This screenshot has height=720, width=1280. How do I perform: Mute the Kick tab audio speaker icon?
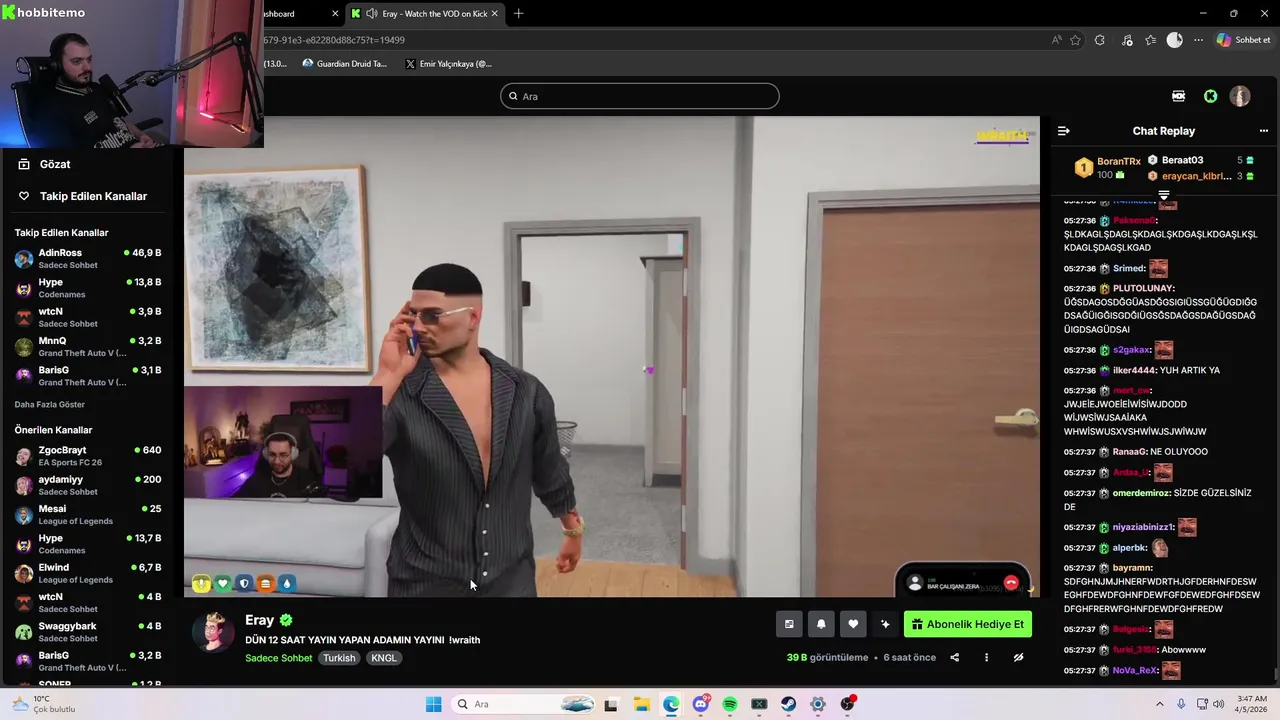[x=372, y=14]
